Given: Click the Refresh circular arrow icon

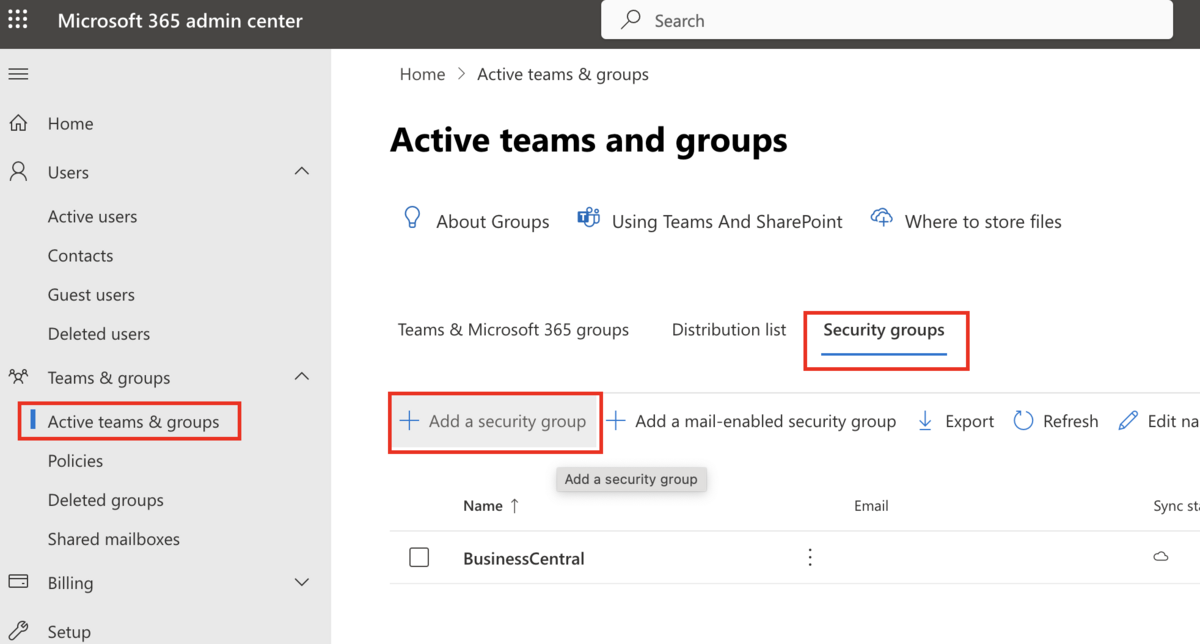Looking at the screenshot, I should click(x=1023, y=421).
